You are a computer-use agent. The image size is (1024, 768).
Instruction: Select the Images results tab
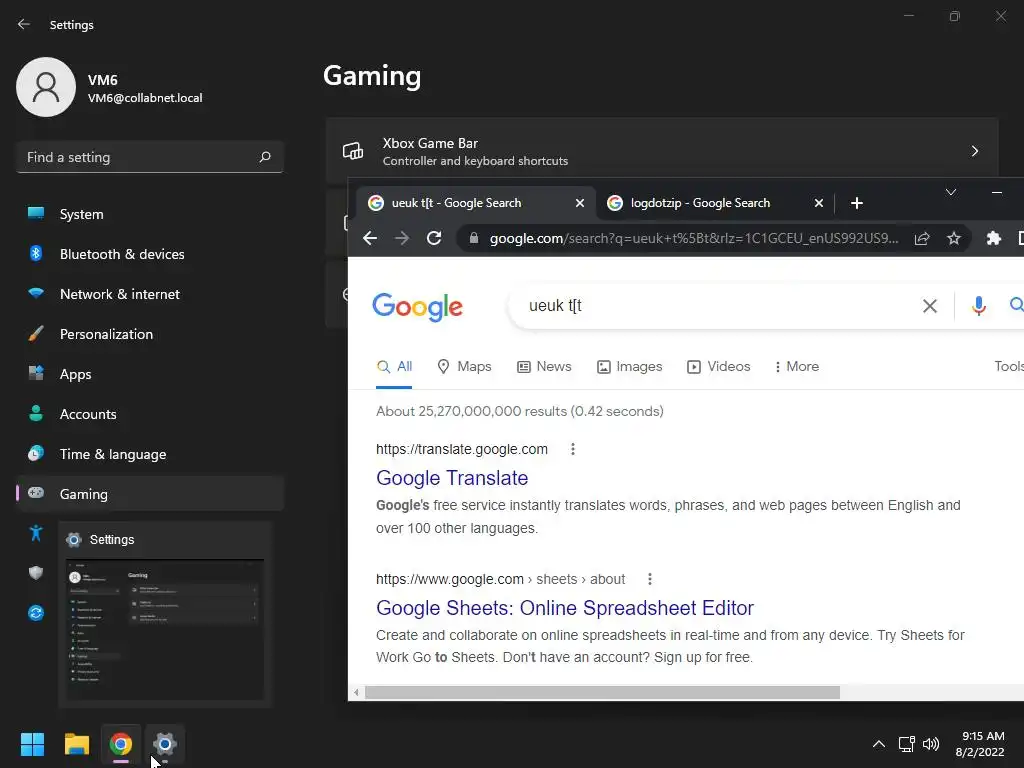(630, 366)
